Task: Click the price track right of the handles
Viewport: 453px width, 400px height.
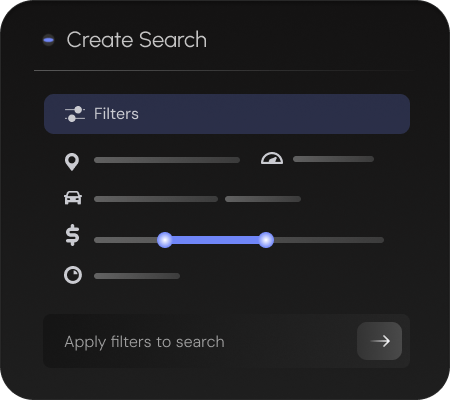Action: point(329,240)
